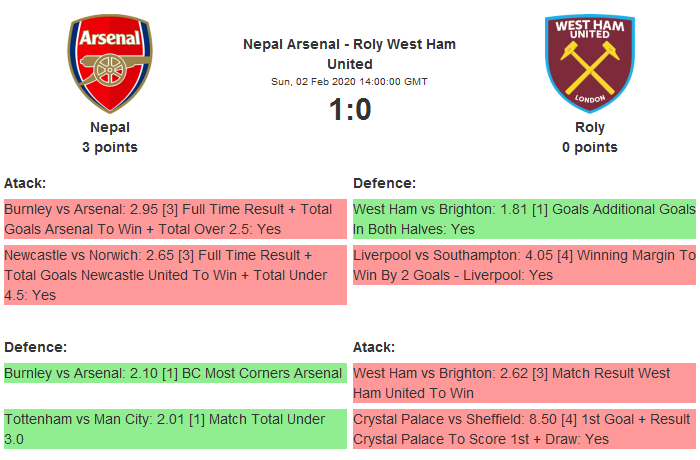Select Liverpool vs Southampton 4.05 bet
The height and width of the screenshot is (460, 700).
[x=523, y=265]
